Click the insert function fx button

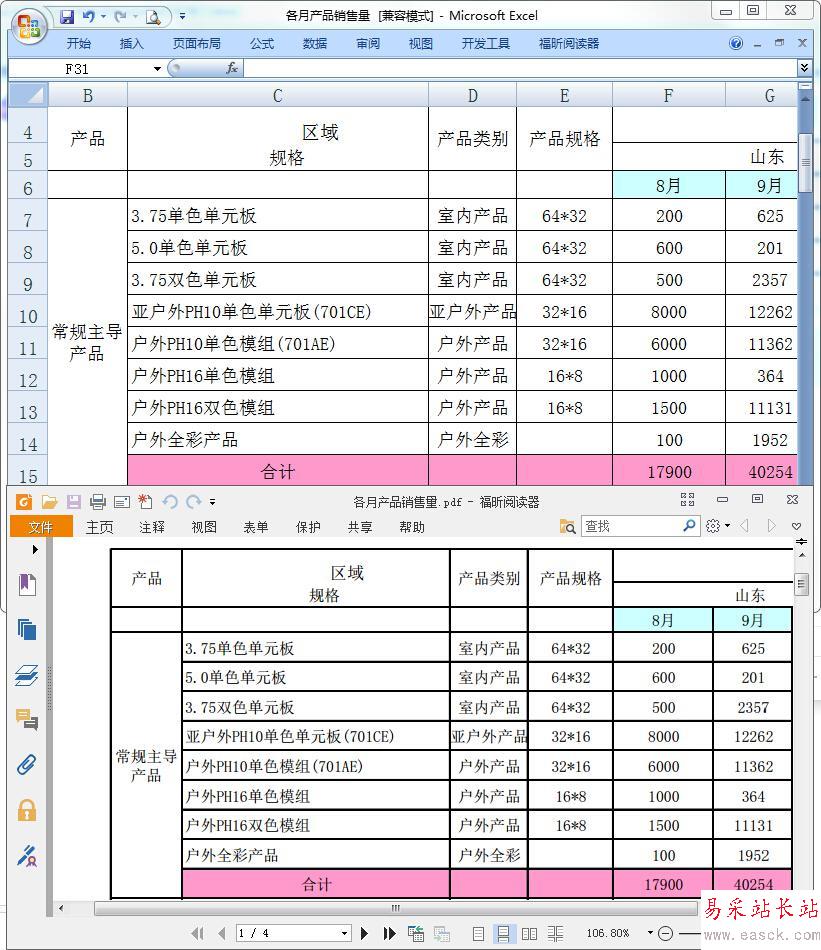pyautogui.click(x=231, y=68)
